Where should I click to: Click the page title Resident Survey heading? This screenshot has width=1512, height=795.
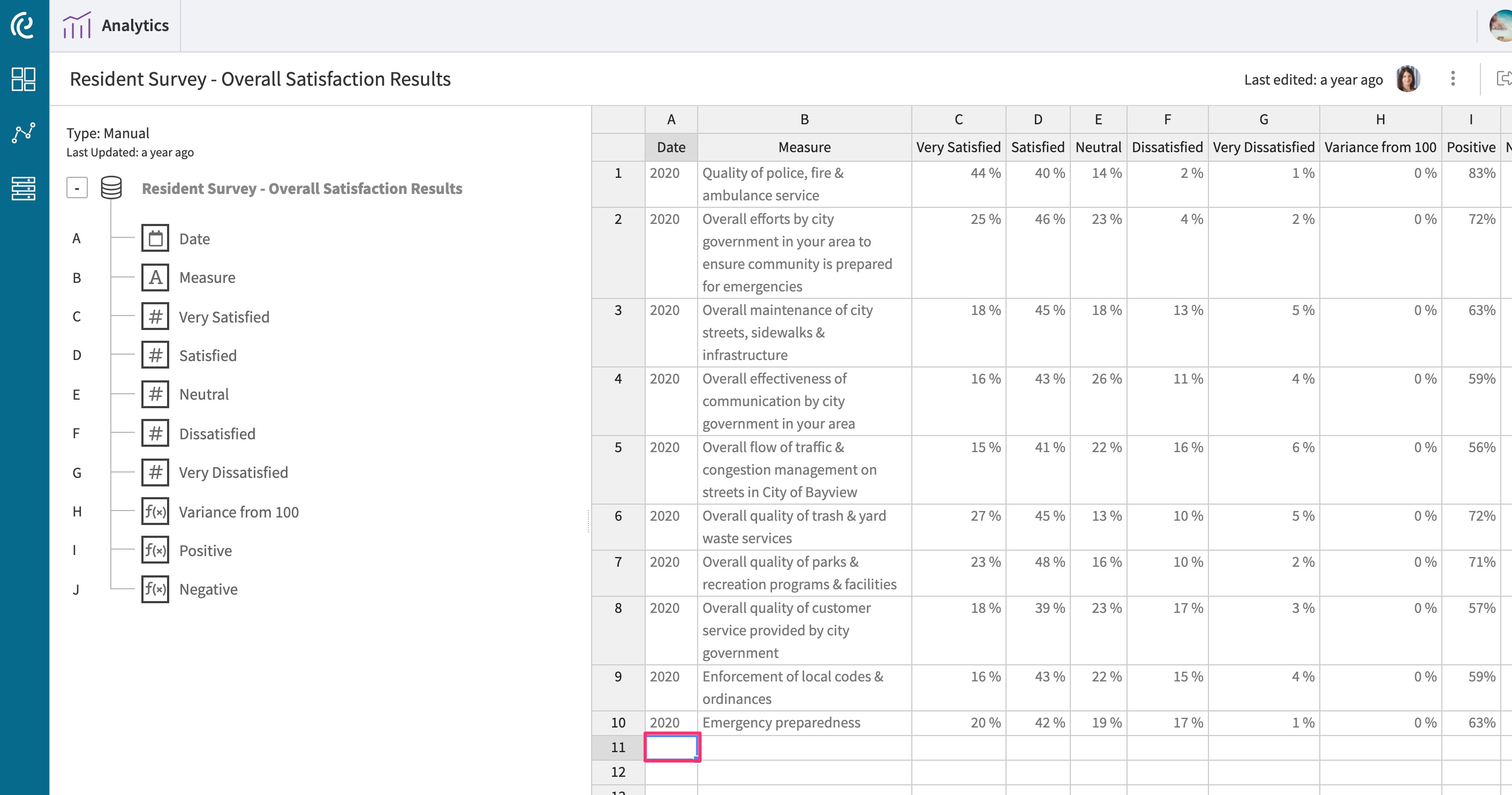[x=260, y=79]
